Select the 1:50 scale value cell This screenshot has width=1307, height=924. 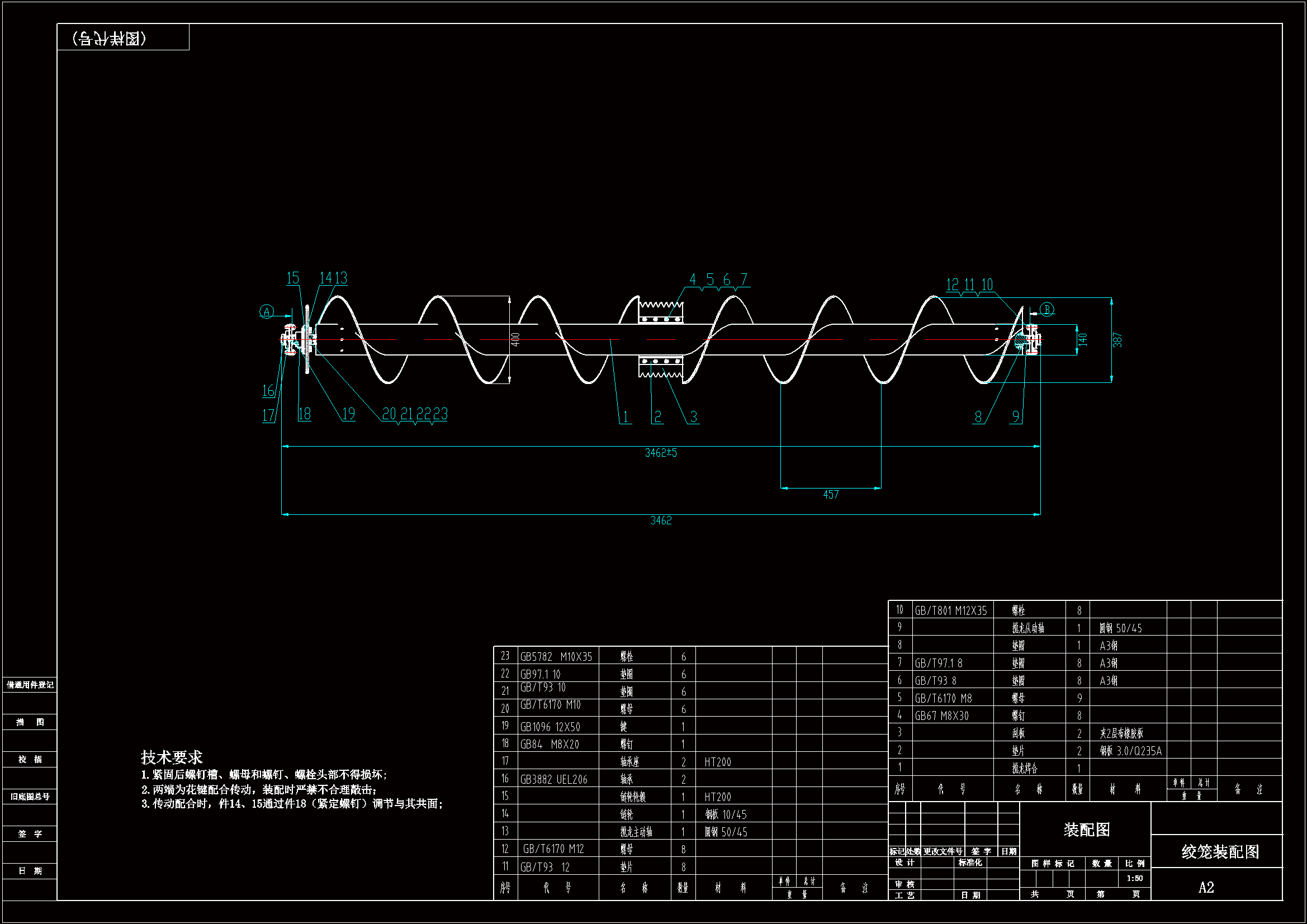click(x=1134, y=878)
